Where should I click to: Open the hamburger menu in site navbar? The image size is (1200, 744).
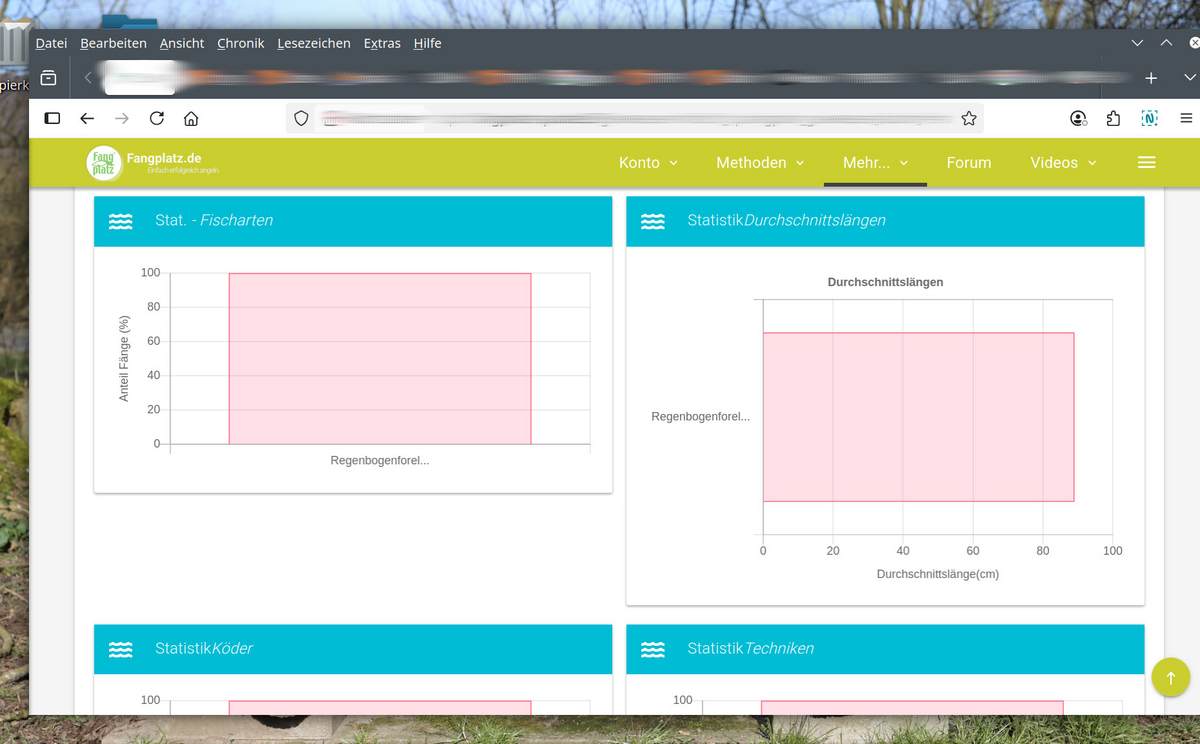[x=1146, y=162]
